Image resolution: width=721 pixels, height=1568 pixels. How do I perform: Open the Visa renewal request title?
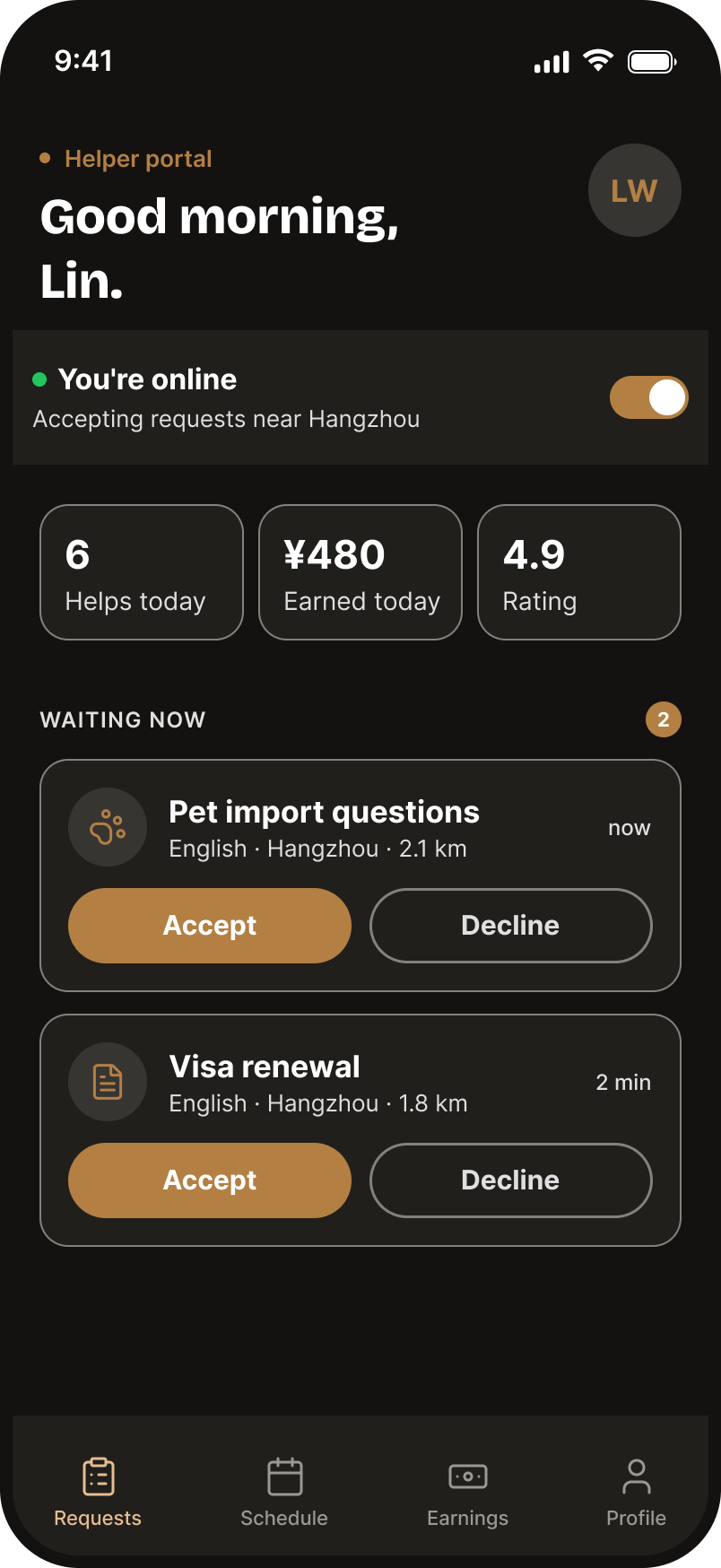click(265, 1067)
